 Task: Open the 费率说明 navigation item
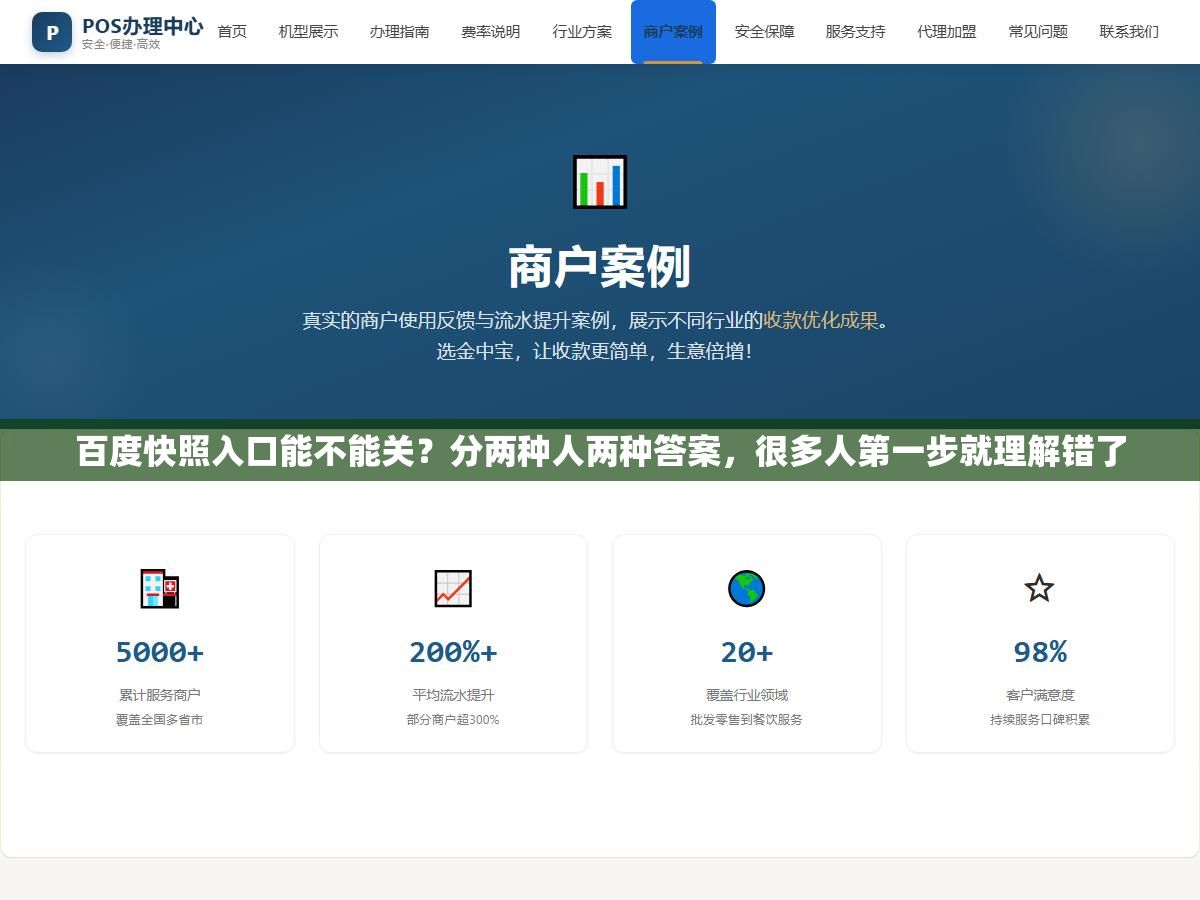[491, 32]
